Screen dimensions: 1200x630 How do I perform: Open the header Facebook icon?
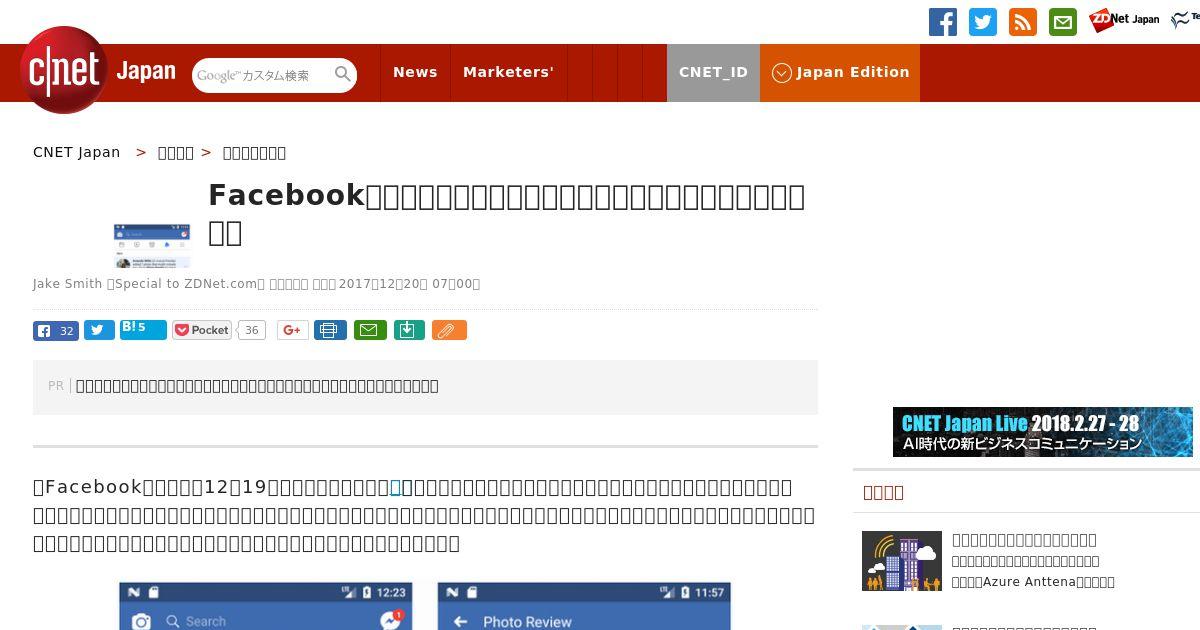[943, 22]
